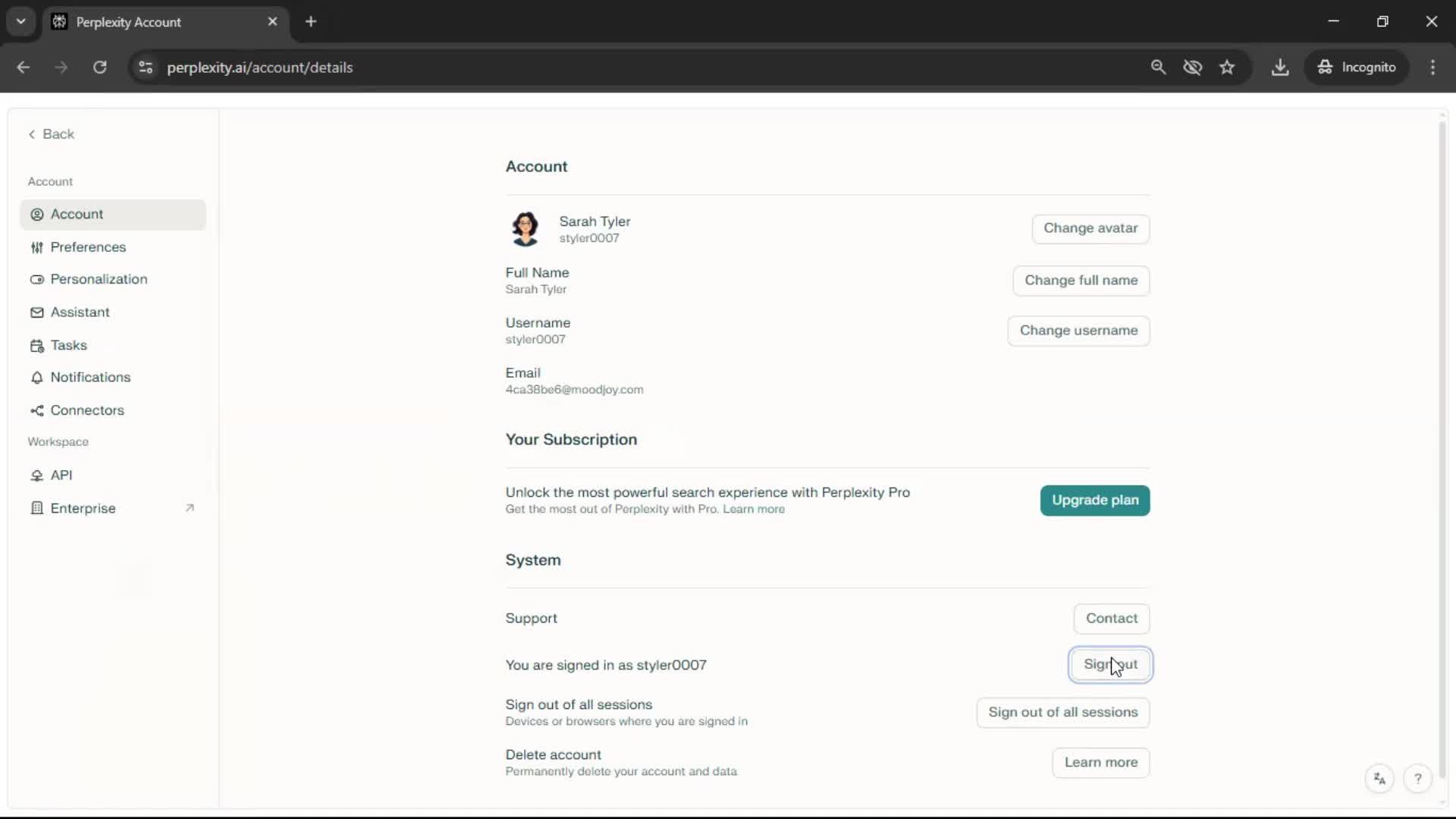The width and height of the screenshot is (1456, 819).
Task: Reload the page with the refresh icon
Action: pos(99,67)
